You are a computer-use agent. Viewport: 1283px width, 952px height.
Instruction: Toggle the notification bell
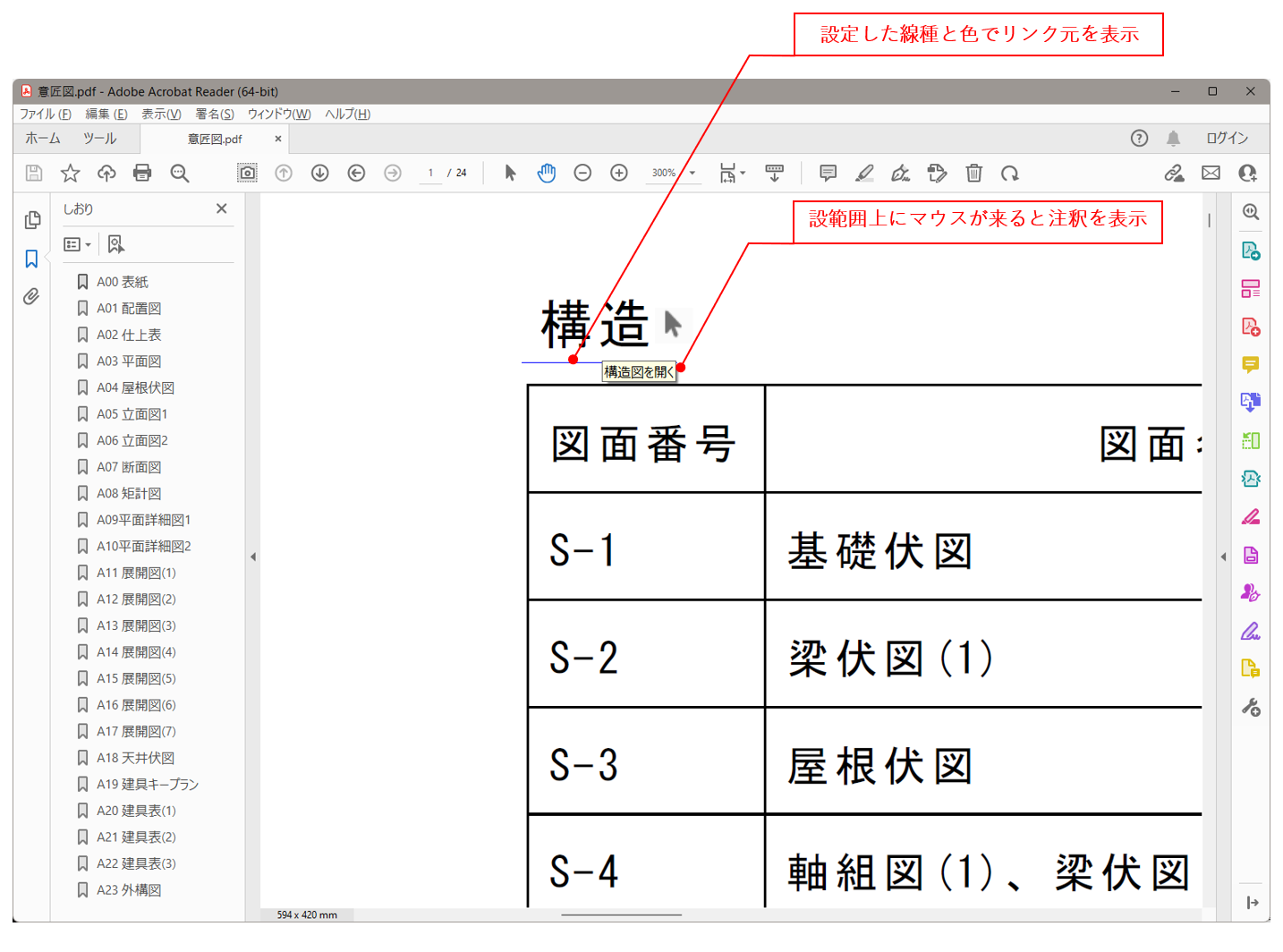pos(1174,138)
